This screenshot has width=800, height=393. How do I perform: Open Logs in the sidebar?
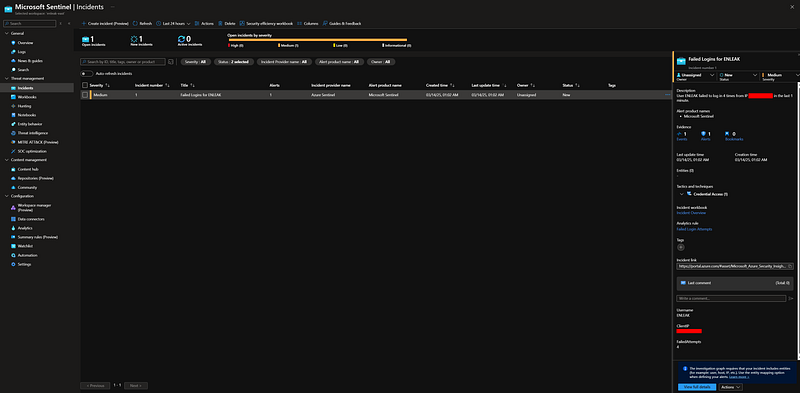(x=21, y=52)
